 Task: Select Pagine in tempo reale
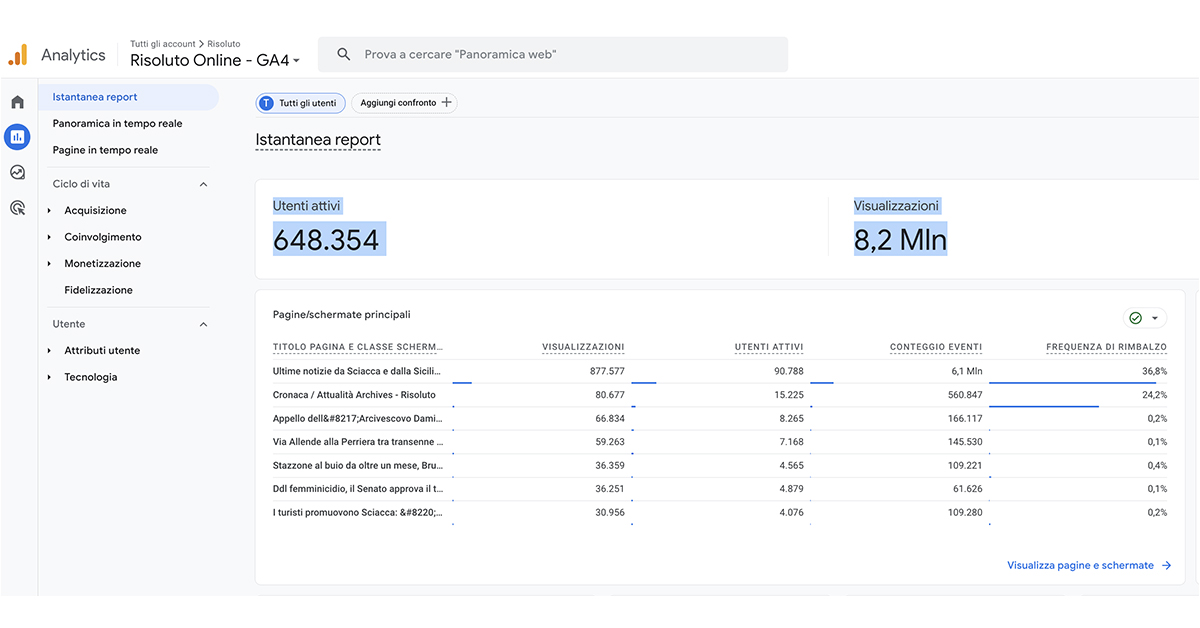click(x=105, y=150)
